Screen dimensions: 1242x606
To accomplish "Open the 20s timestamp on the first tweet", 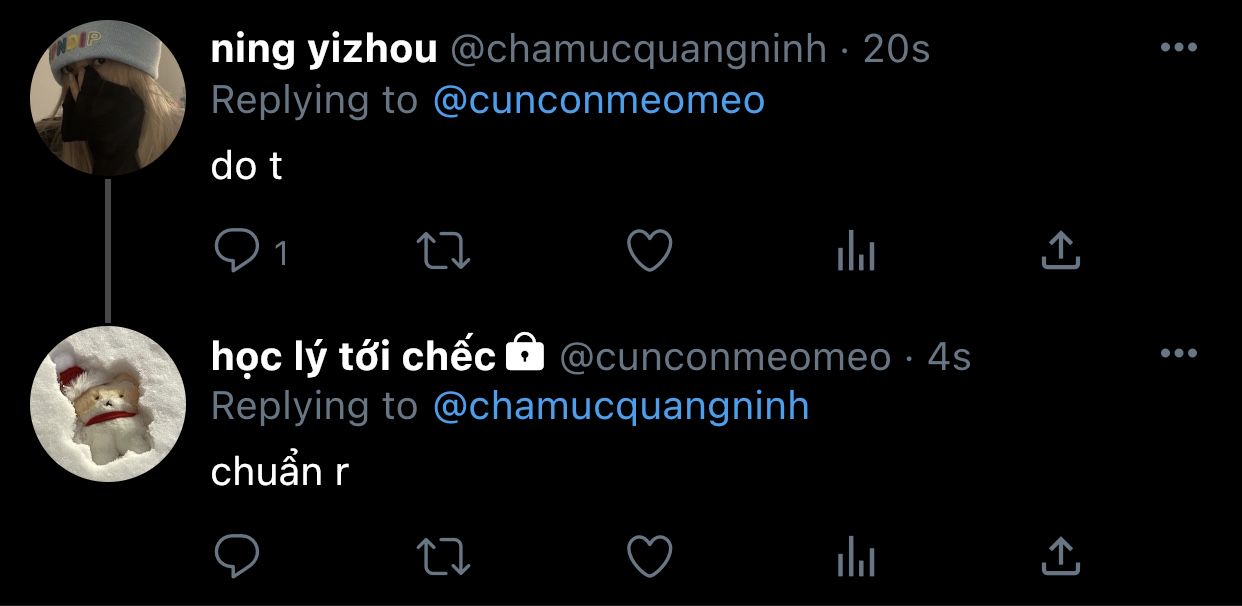I will [x=896, y=49].
